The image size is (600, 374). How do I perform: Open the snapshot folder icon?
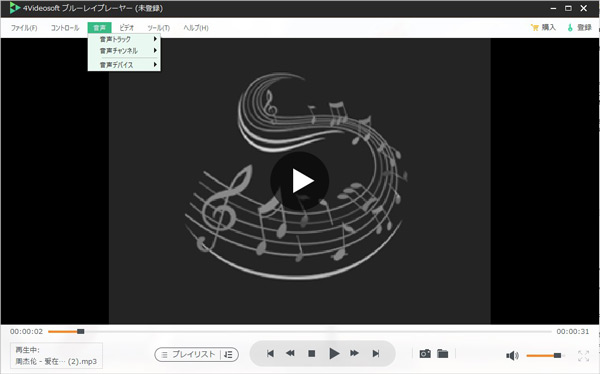click(442, 353)
